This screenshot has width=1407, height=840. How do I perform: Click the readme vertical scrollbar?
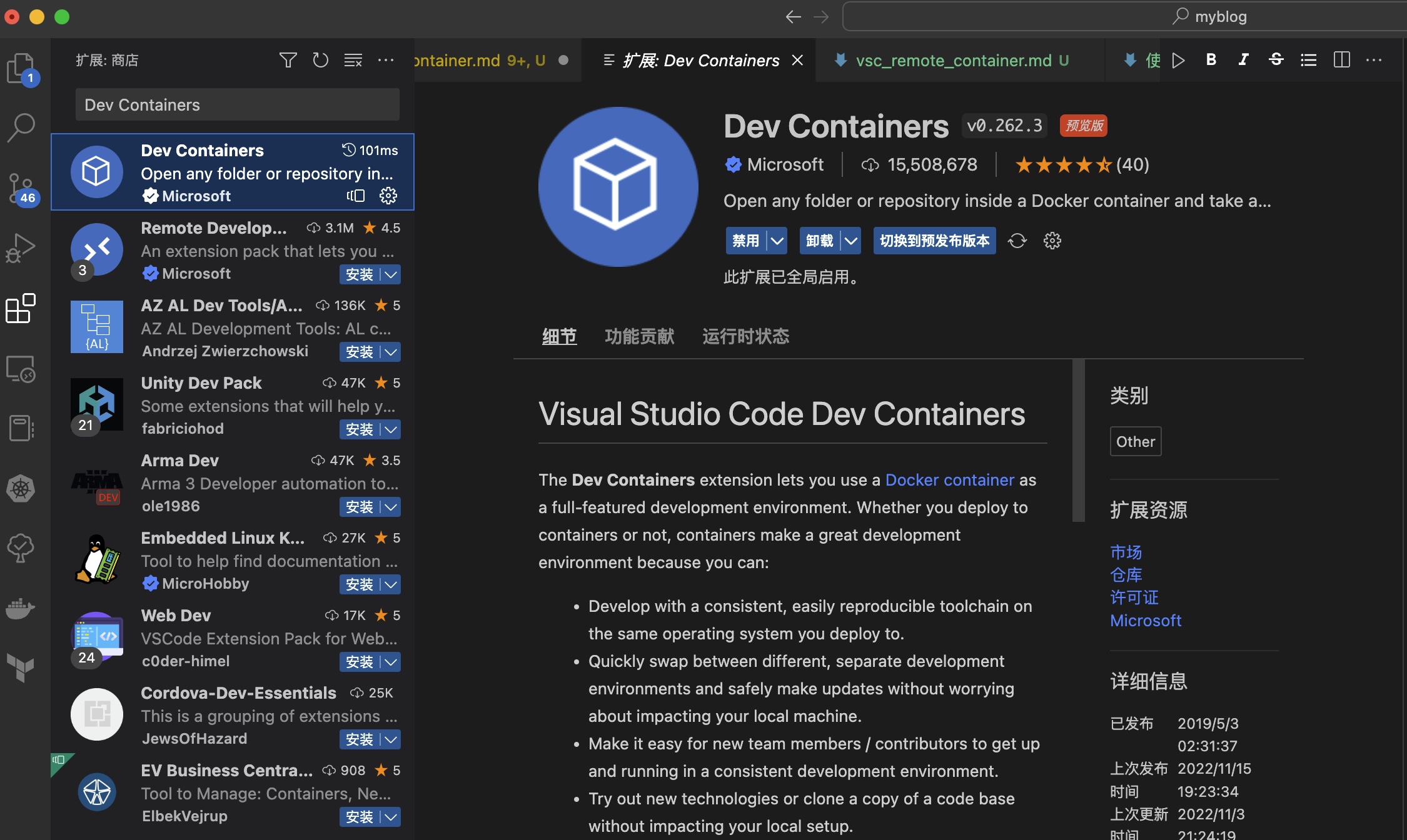[x=1079, y=440]
